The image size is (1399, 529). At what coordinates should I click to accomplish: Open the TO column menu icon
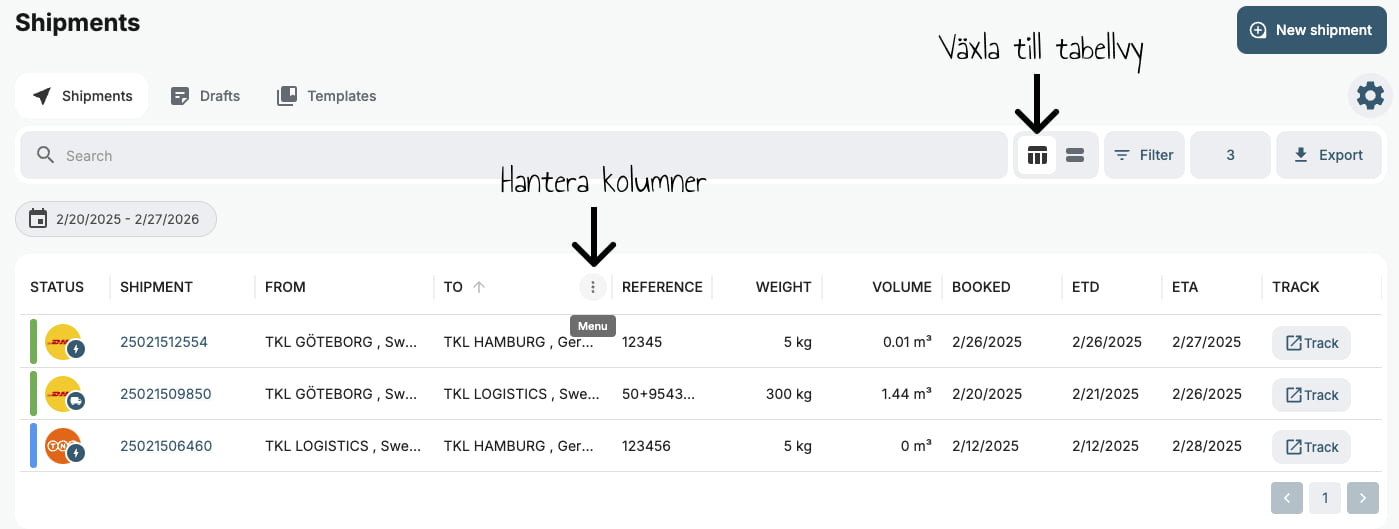pyautogui.click(x=593, y=287)
